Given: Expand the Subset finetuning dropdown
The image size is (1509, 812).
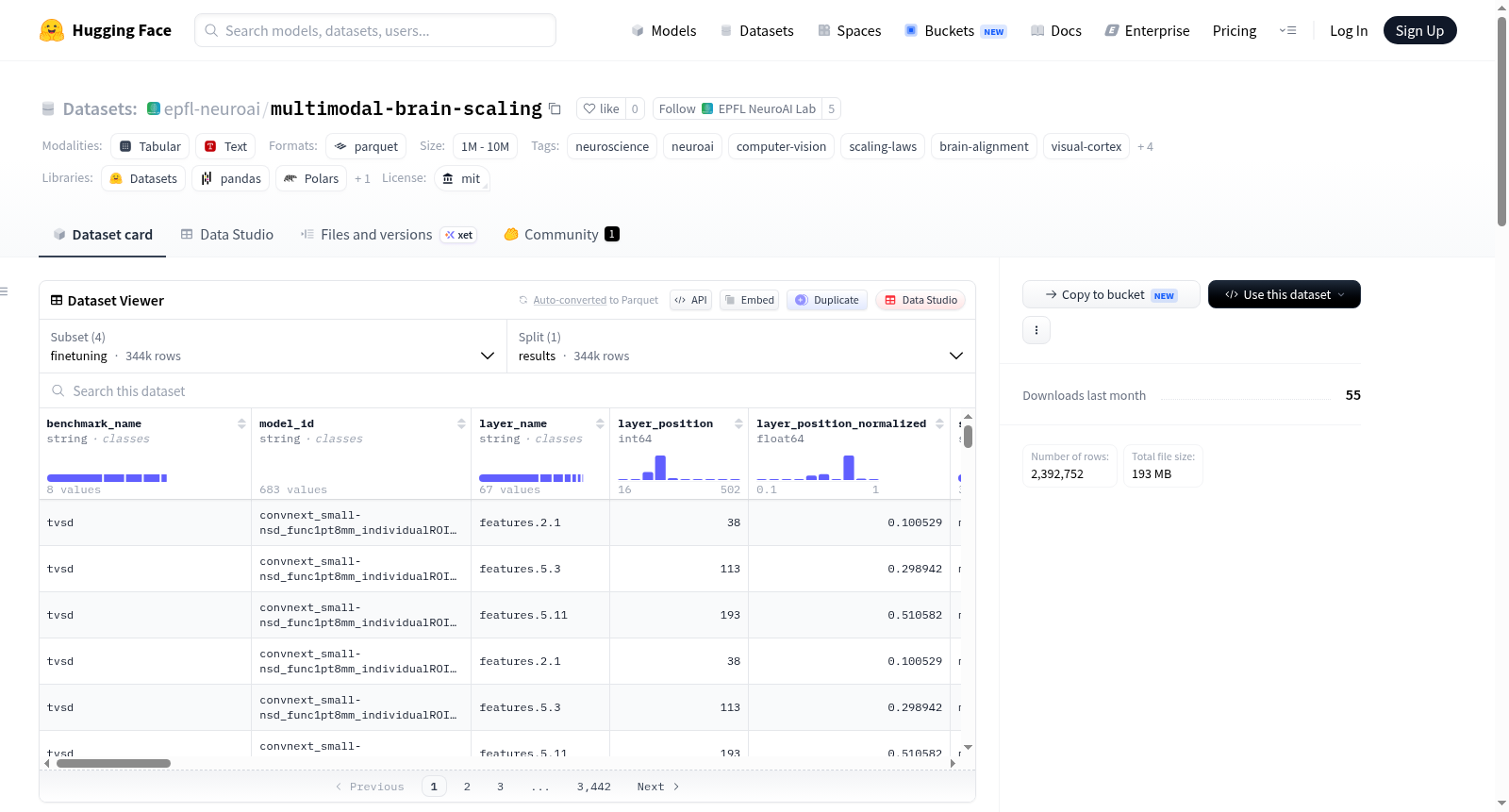Looking at the screenshot, I should (273, 346).
